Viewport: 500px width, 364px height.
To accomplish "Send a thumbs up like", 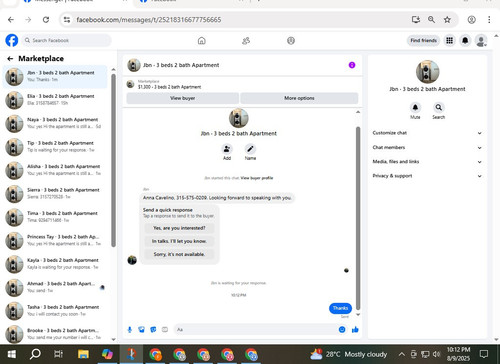I will (x=355, y=330).
